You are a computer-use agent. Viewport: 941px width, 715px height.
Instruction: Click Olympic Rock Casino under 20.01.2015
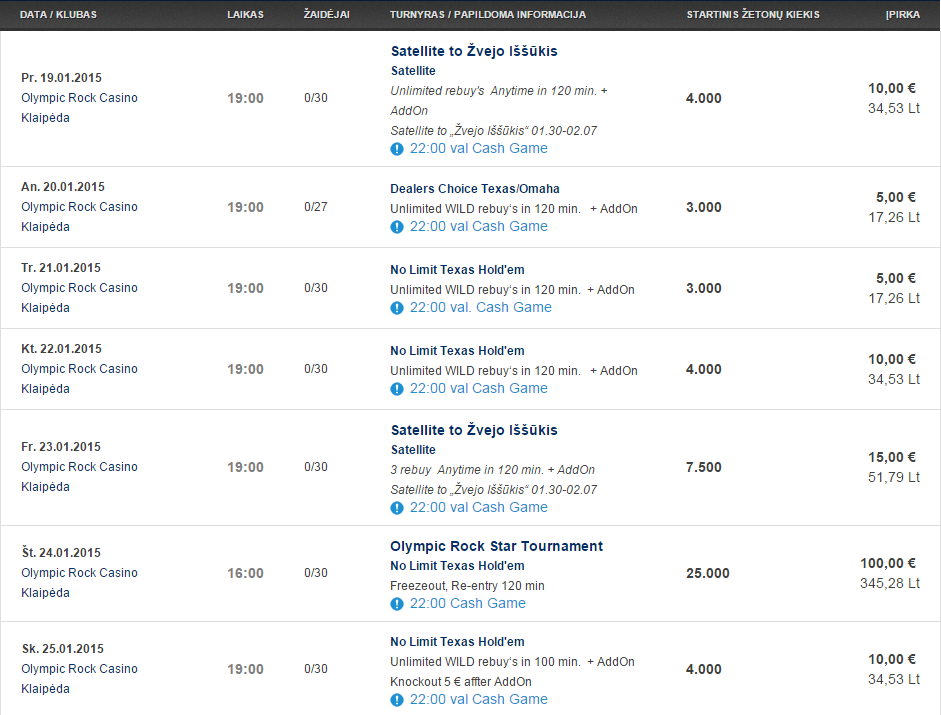coord(79,207)
